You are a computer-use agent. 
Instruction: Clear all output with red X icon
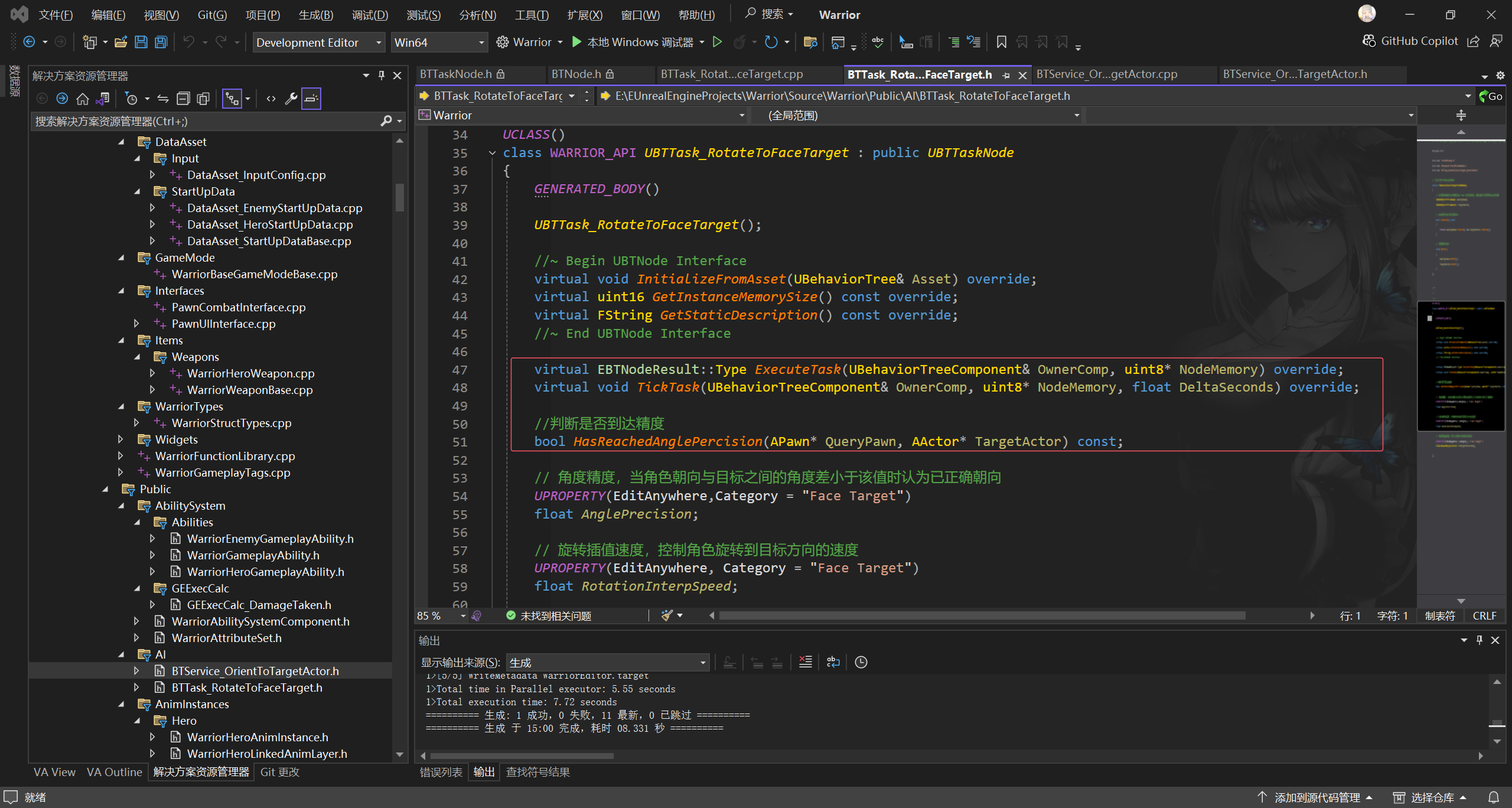coord(805,662)
